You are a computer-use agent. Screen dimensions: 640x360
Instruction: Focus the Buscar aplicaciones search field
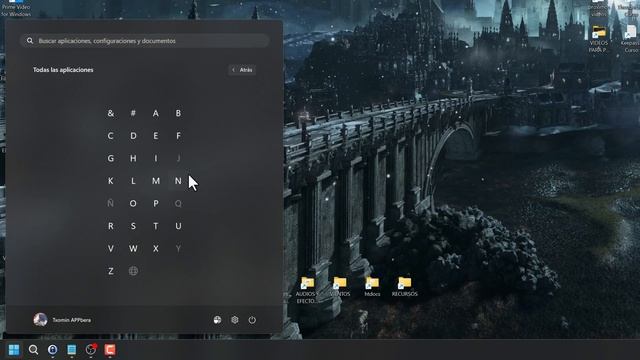(144, 41)
